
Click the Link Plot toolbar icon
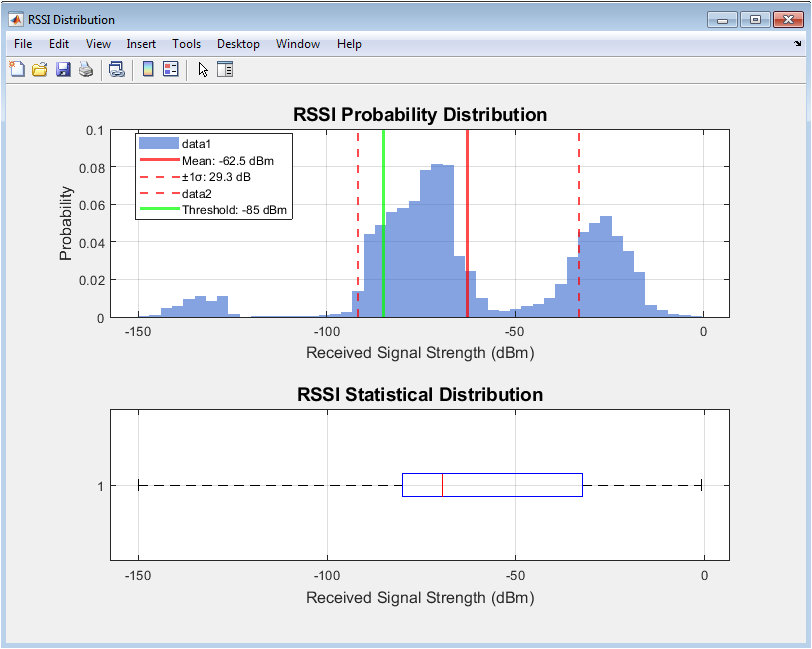tap(117, 69)
